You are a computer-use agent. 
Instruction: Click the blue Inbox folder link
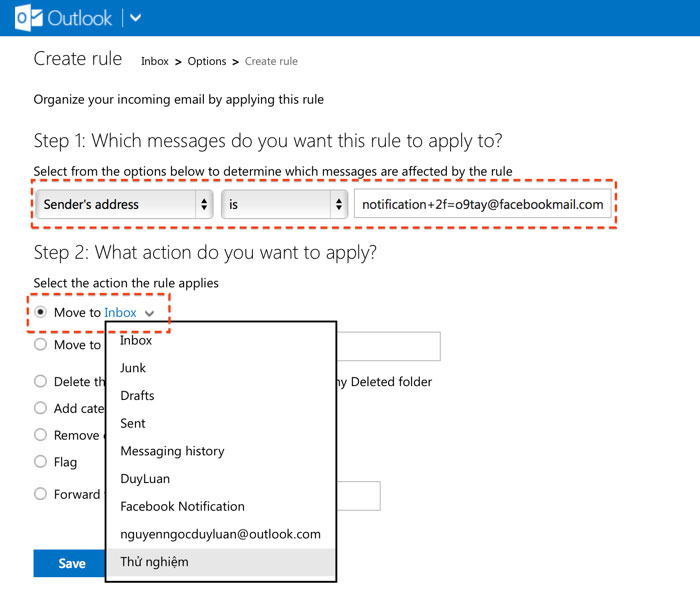[120, 312]
